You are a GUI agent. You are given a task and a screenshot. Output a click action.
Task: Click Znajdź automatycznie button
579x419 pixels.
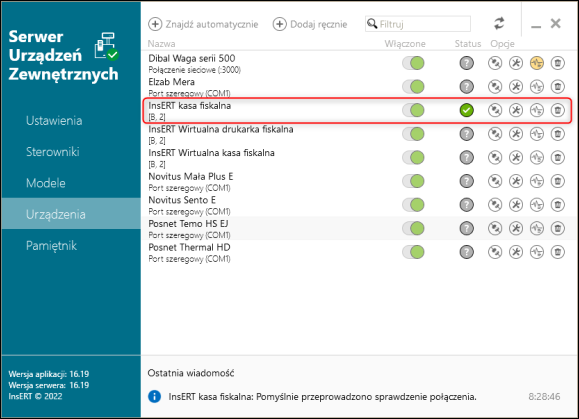click(203, 24)
